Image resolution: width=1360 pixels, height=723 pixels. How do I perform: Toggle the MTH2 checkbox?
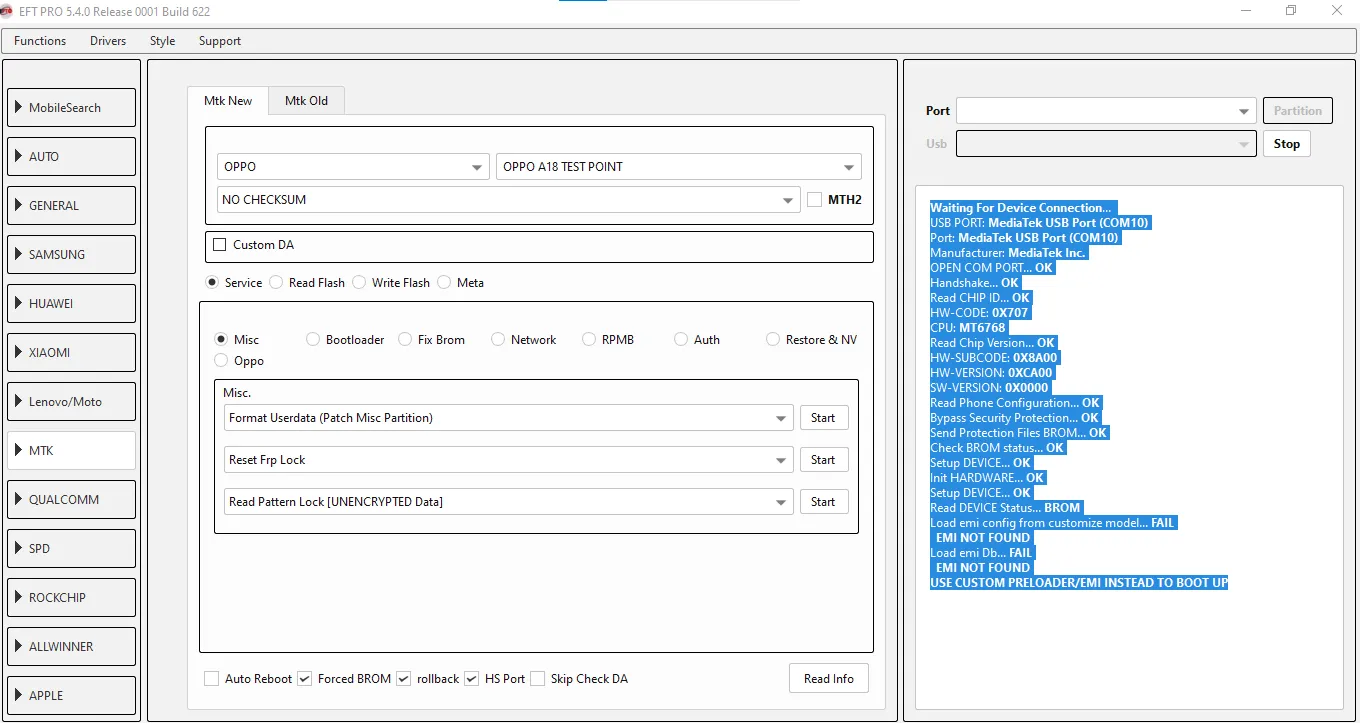pos(815,200)
